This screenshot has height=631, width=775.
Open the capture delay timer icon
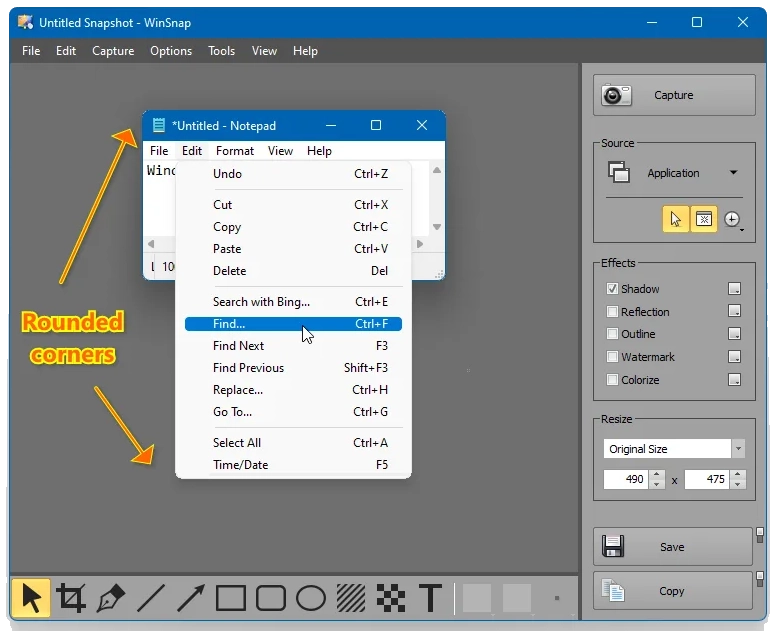(x=732, y=219)
